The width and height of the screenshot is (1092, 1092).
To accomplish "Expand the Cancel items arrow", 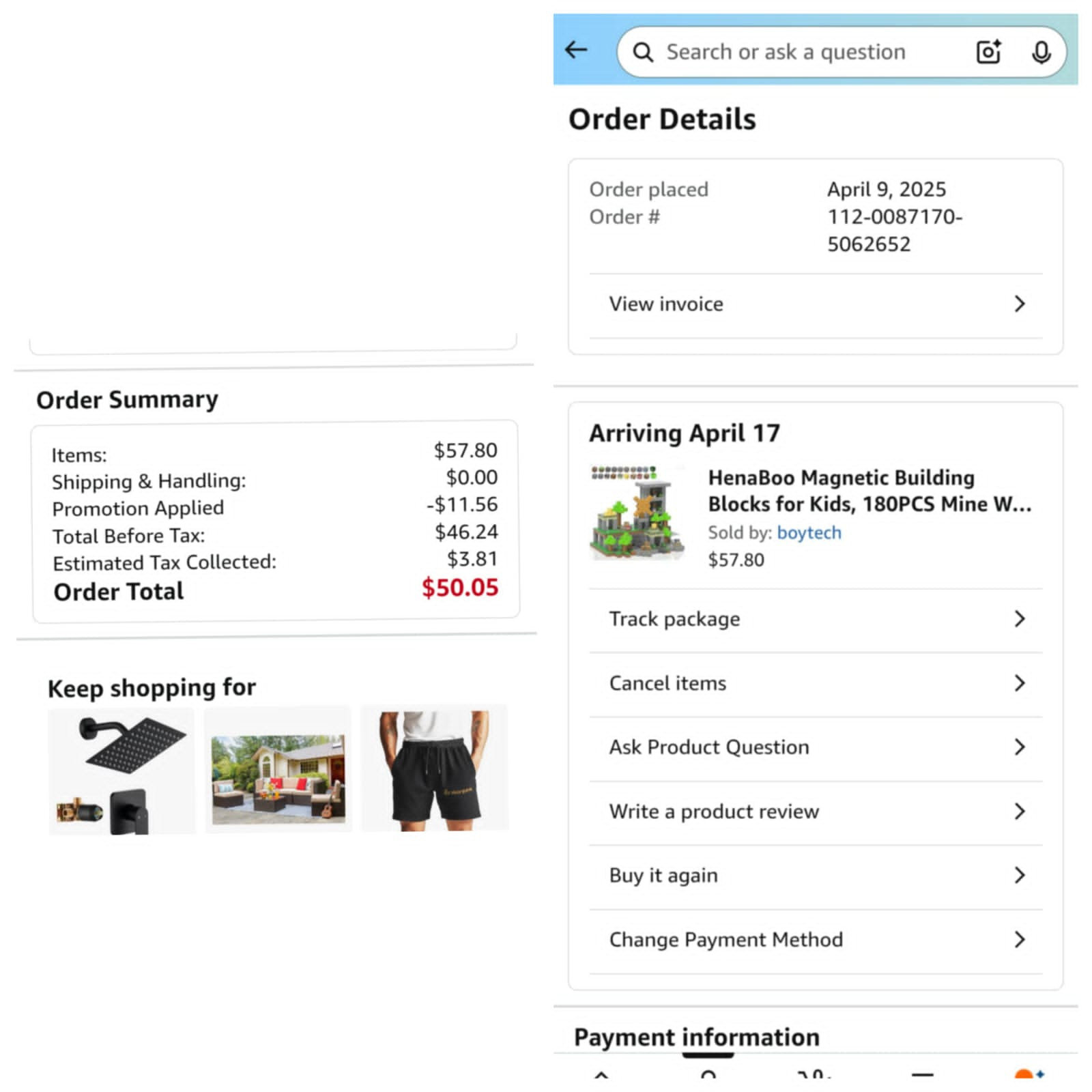I will point(1019,683).
